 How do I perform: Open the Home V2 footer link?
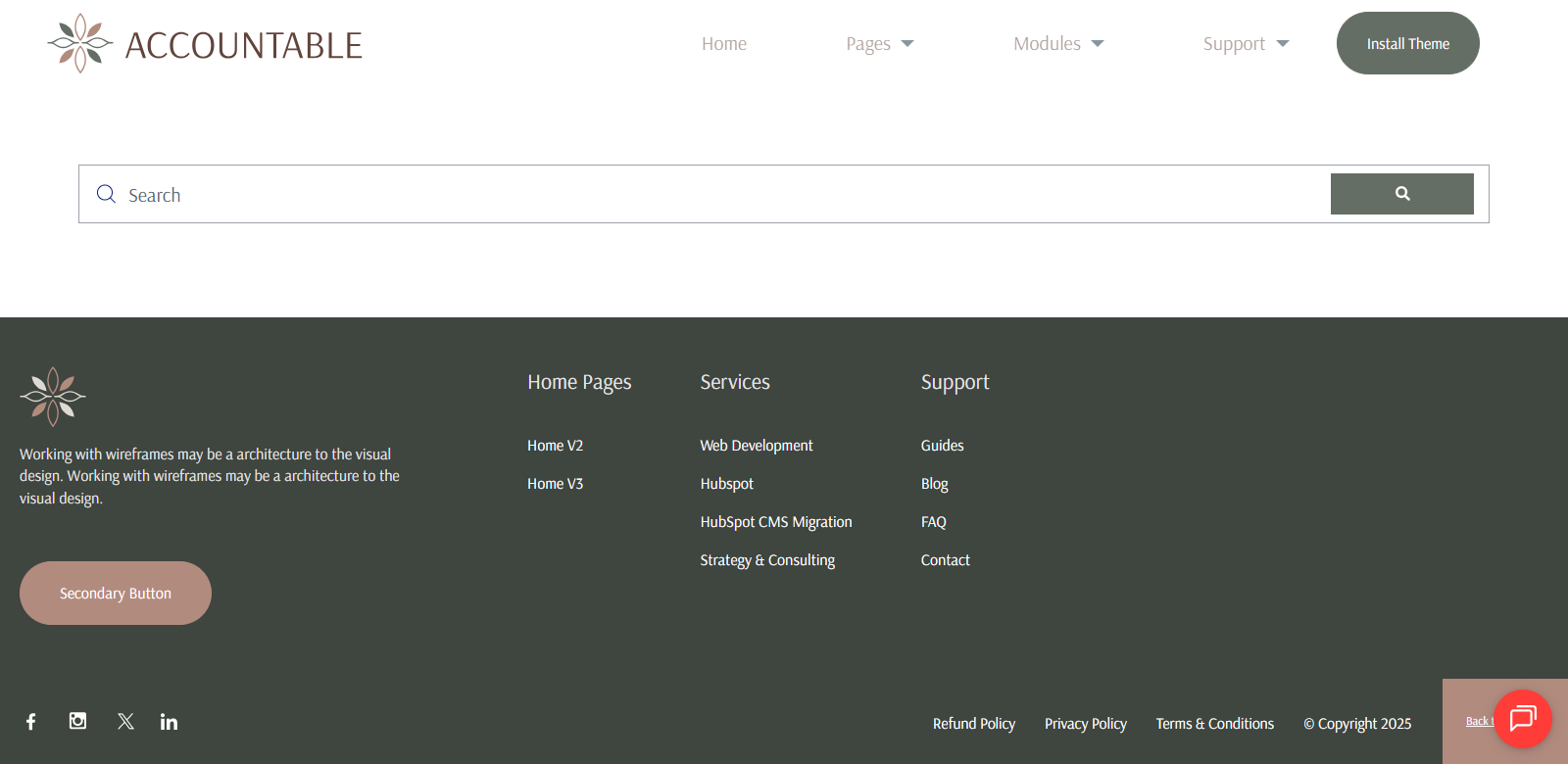click(555, 446)
